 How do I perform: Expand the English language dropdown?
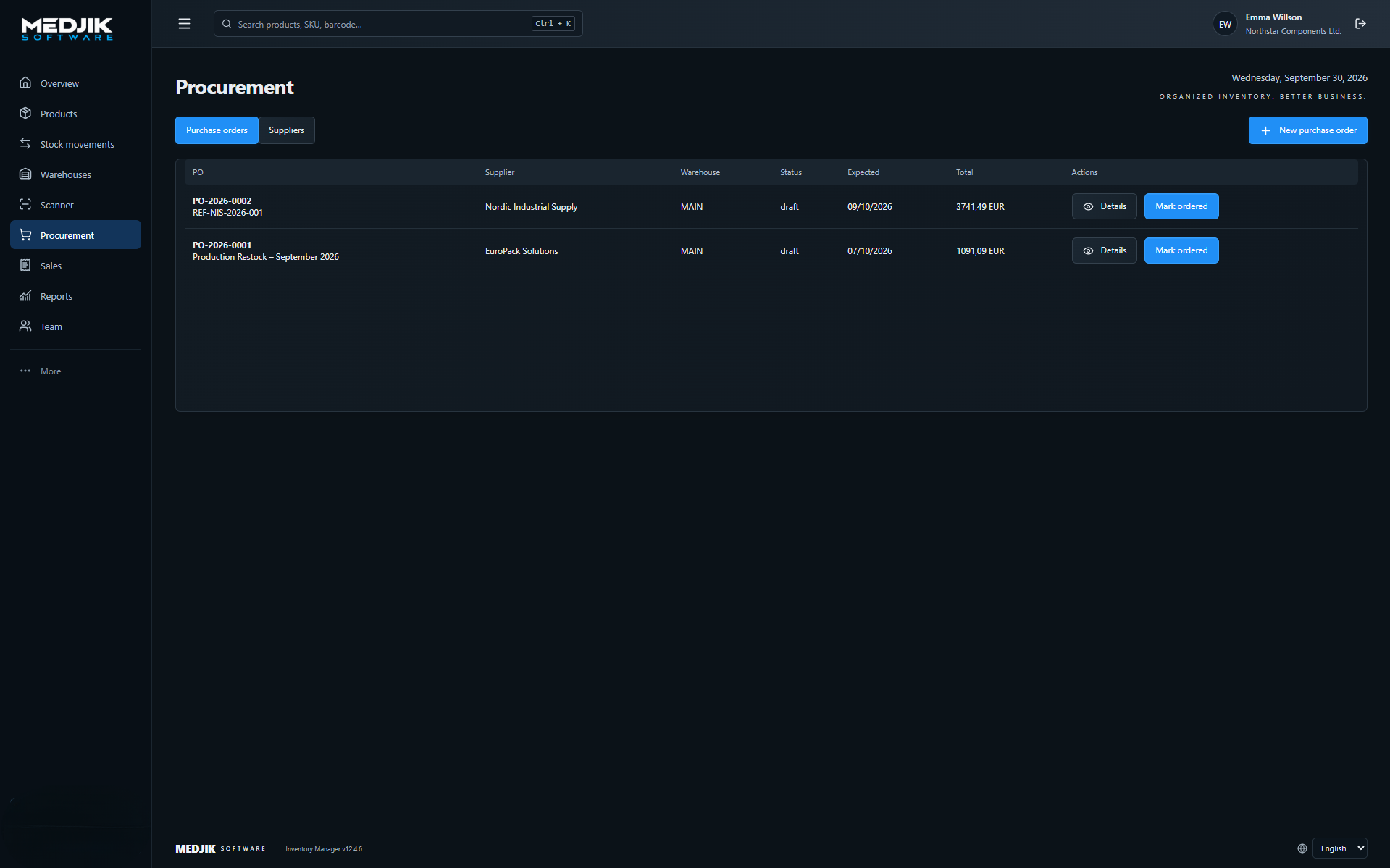(1339, 848)
